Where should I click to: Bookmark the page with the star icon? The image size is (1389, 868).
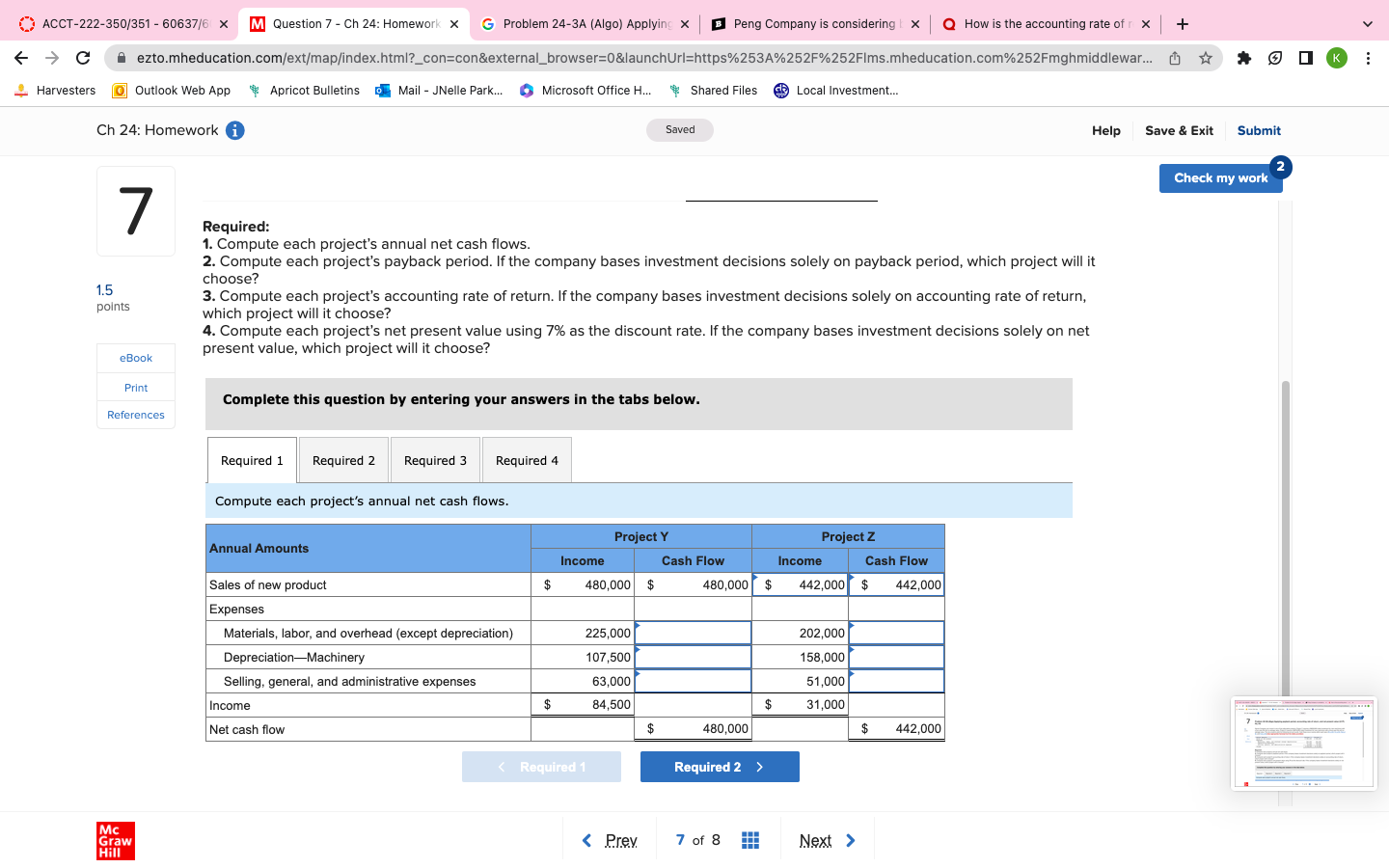point(1205,58)
